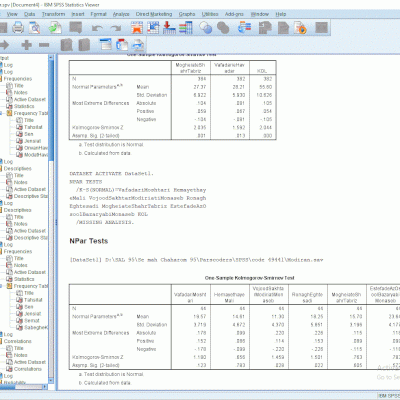The width and height of the screenshot is (400, 400).
Task: Click the second Kolmogorov-Smirnov Test table title
Action: [249, 278]
